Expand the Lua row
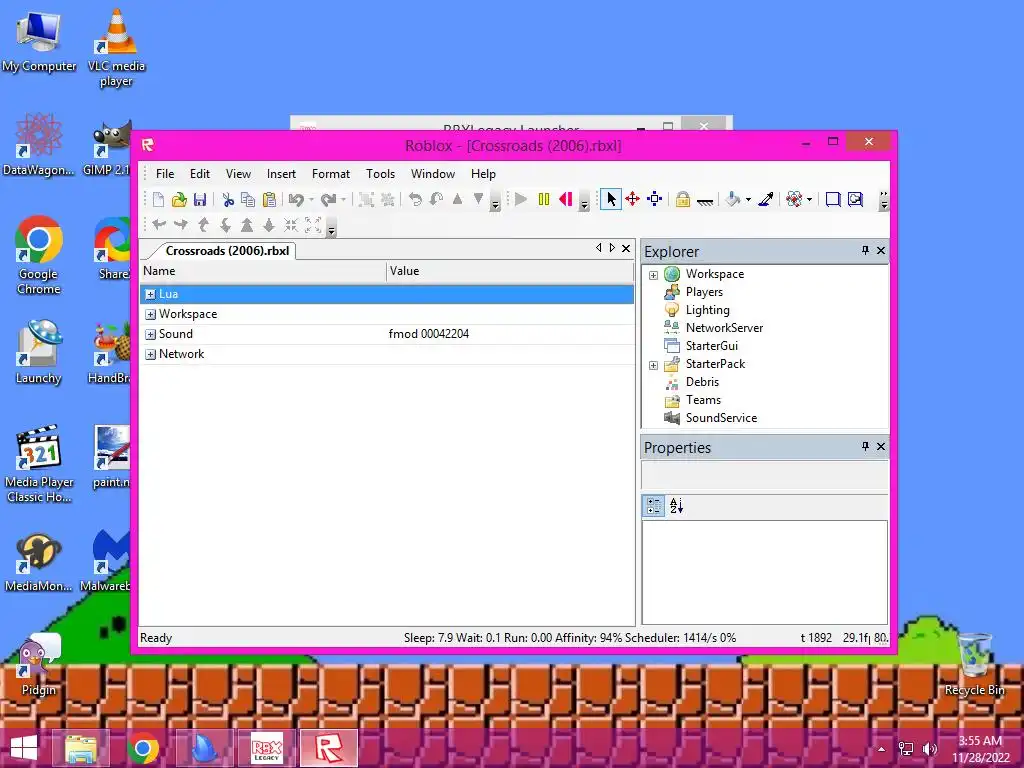 (150, 295)
